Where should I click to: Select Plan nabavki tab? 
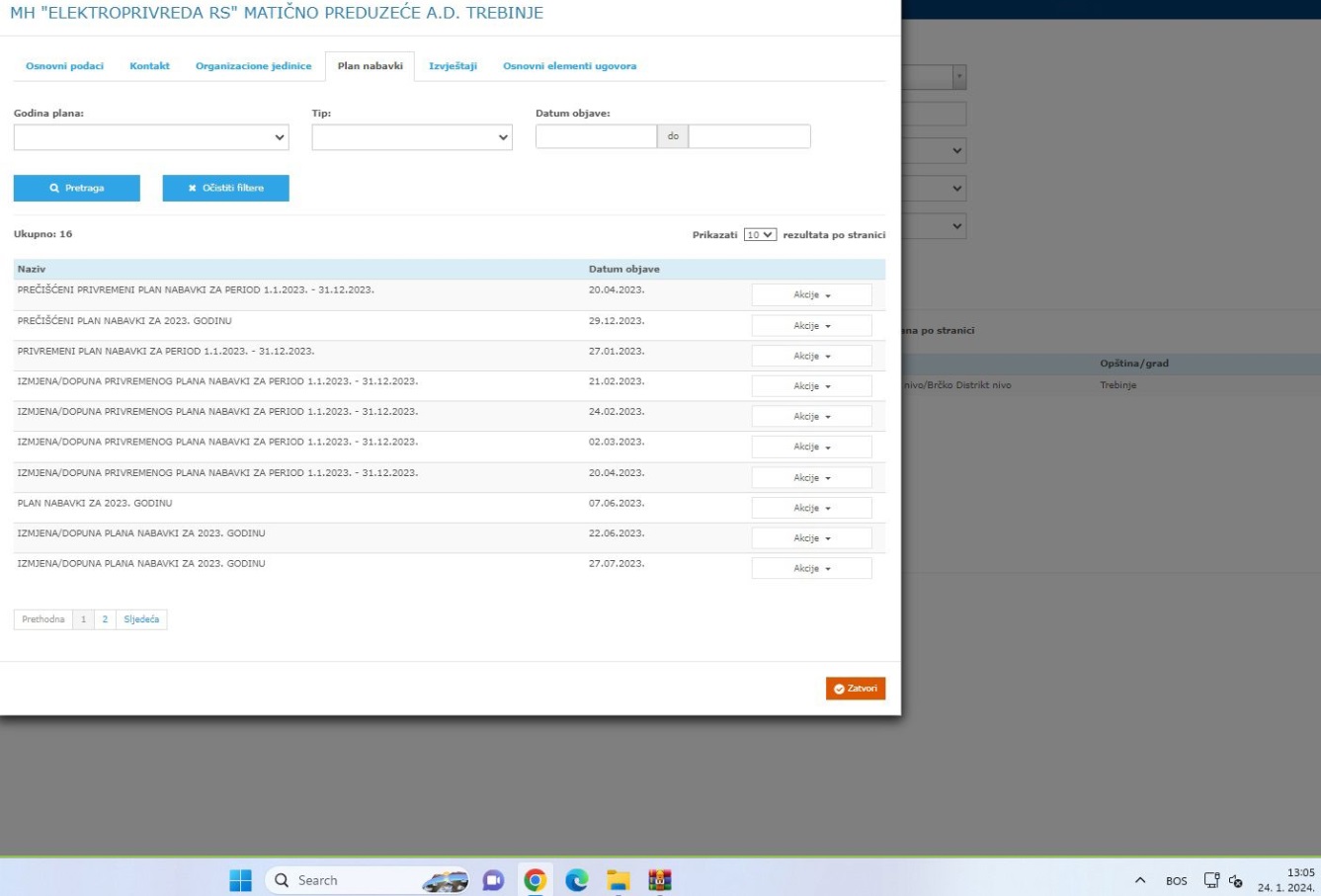coord(370,66)
